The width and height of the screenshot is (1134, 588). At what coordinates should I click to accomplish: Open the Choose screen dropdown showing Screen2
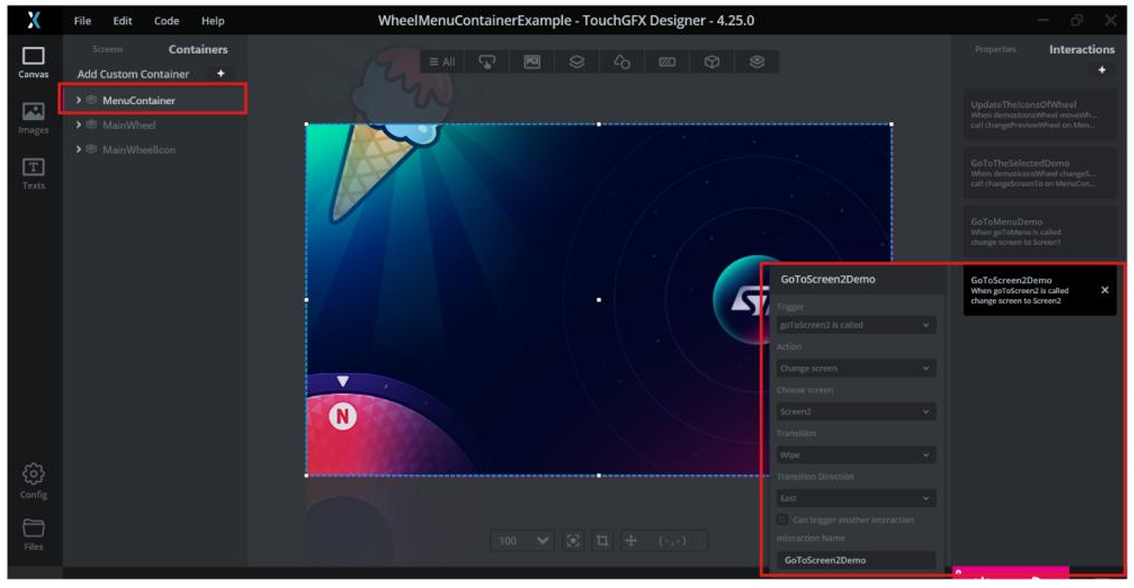856,412
